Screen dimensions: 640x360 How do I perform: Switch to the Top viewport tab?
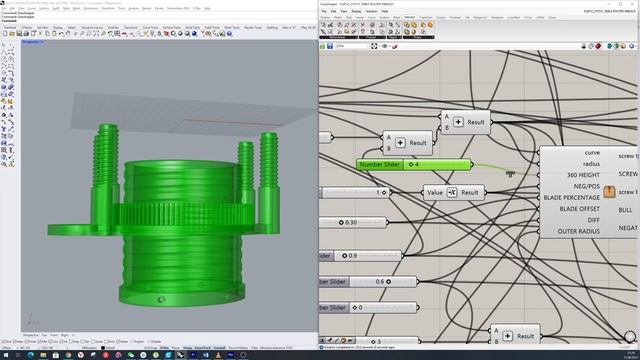click(x=44, y=335)
